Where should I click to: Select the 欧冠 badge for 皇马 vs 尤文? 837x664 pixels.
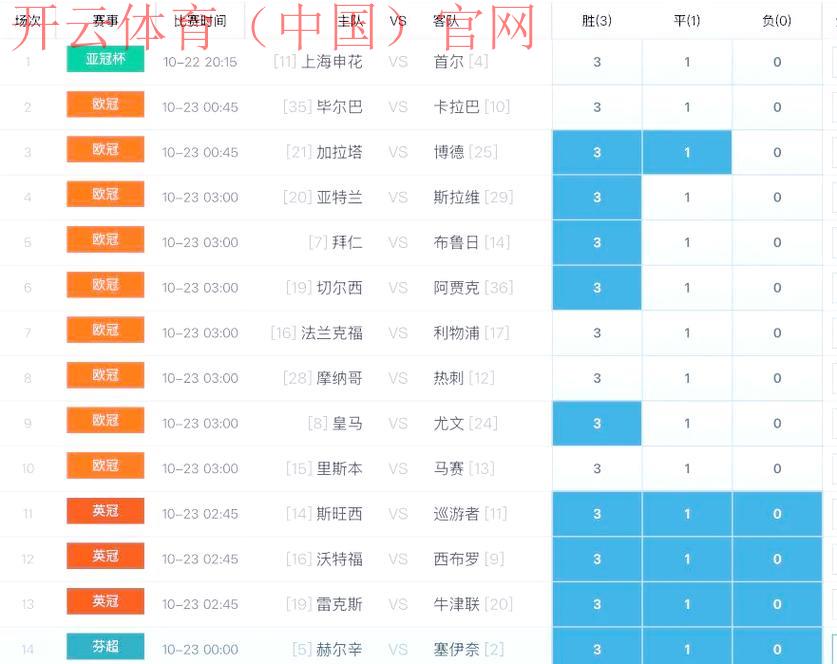(105, 423)
